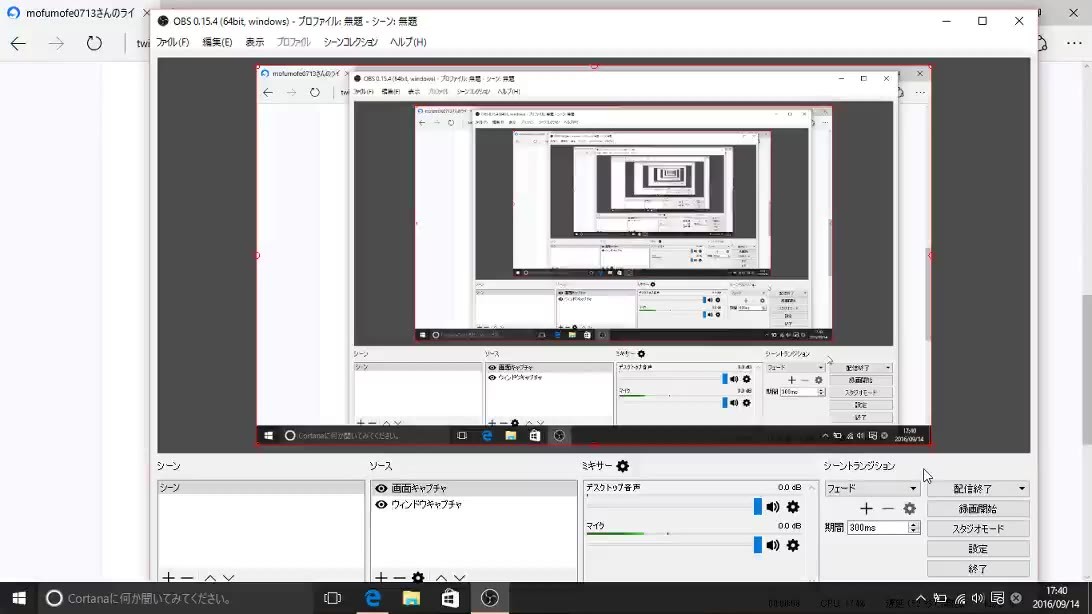Open the ファイル(F) menu
The image size is (1092, 614).
coord(173,42)
